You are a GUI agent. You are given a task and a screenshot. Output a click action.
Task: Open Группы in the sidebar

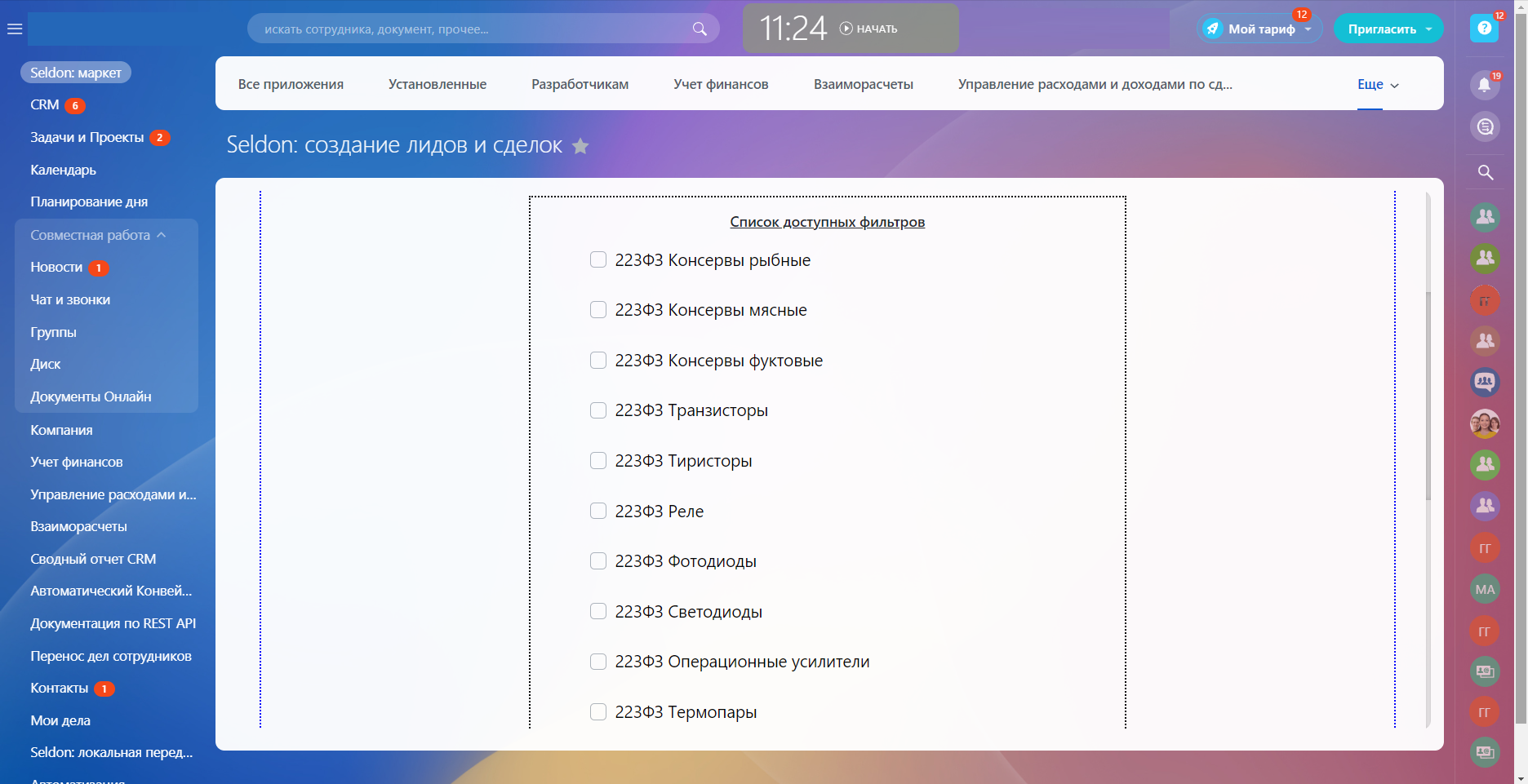click(53, 332)
